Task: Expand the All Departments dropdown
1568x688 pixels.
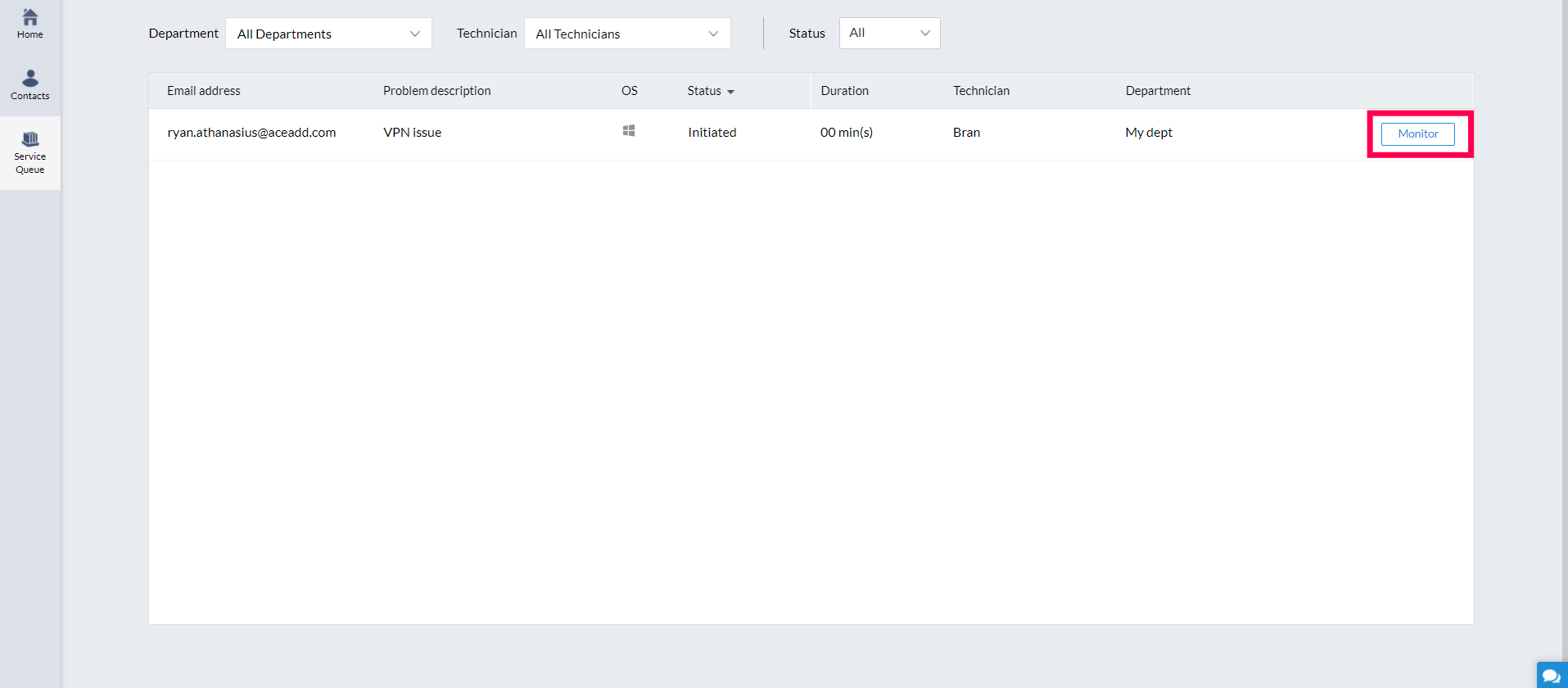Action: pos(328,34)
